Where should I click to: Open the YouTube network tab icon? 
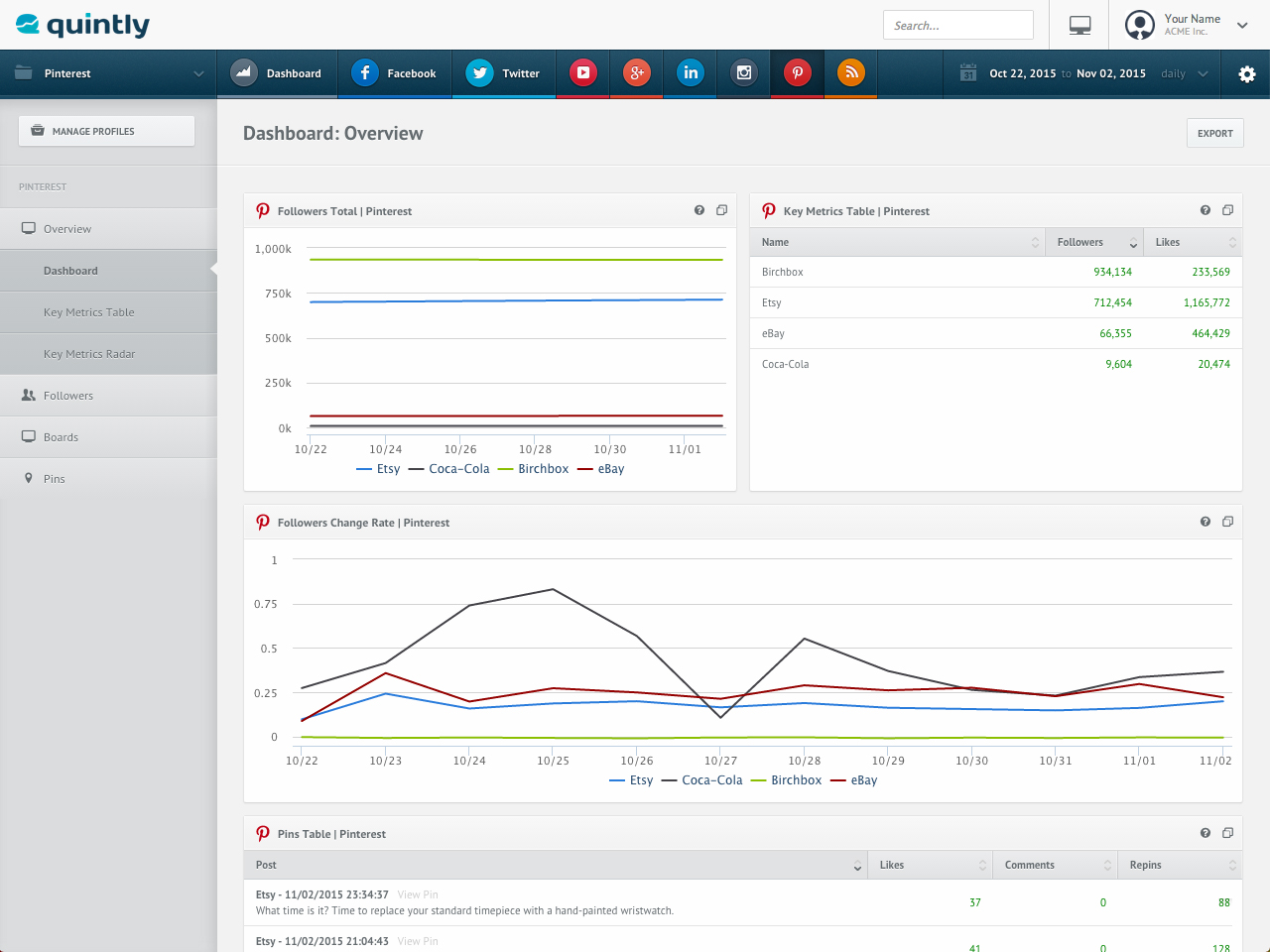point(583,72)
